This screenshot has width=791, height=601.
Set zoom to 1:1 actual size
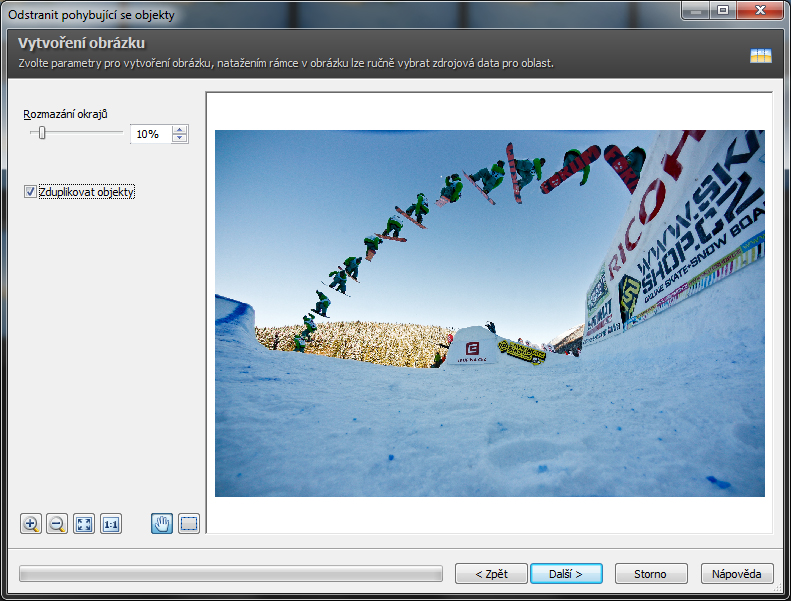pyautogui.click(x=111, y=524)
